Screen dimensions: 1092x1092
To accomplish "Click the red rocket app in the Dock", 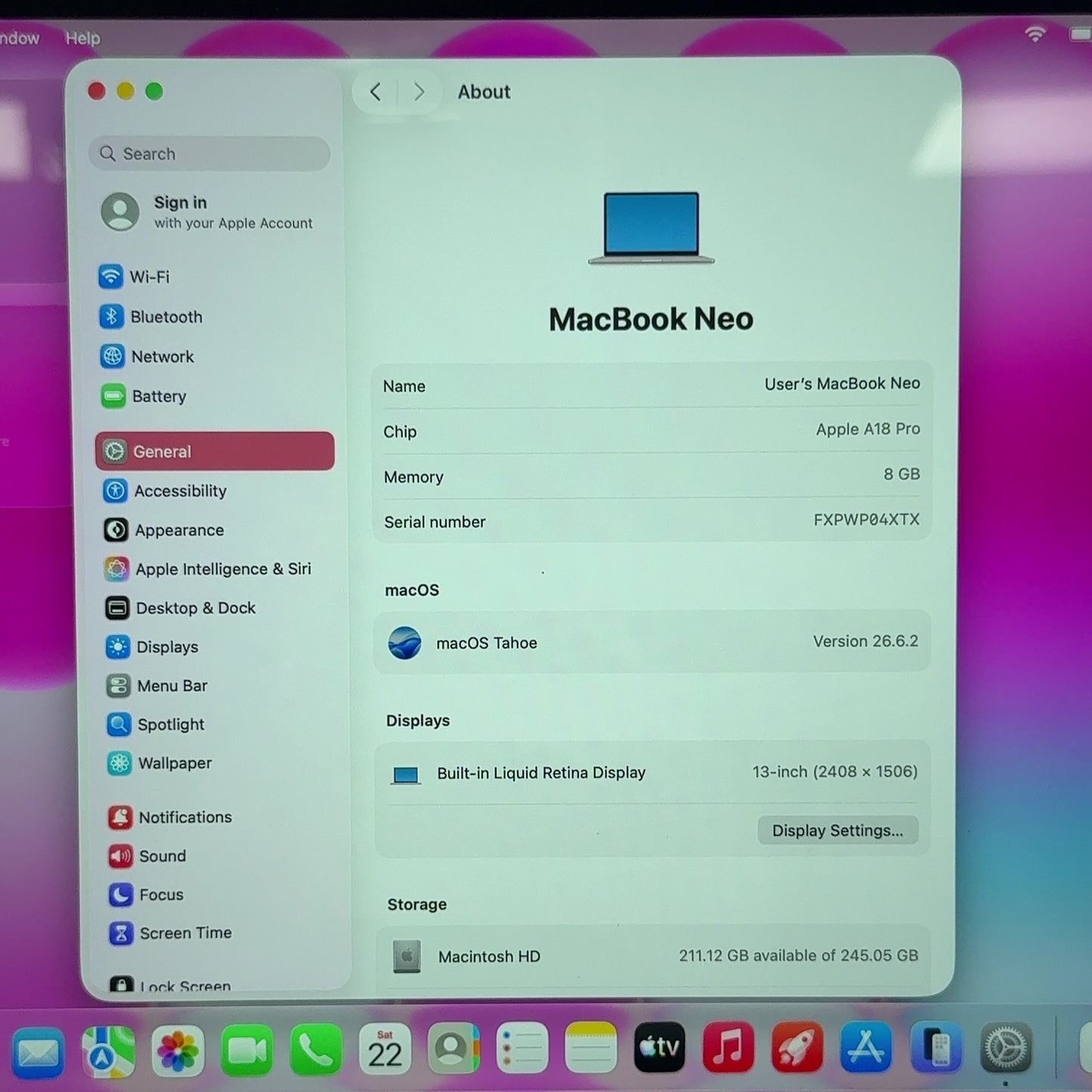I will (797, 1047).
